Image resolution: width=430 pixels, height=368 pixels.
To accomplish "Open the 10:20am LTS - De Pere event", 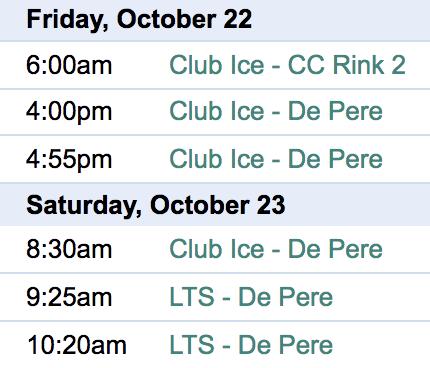I will (x=251, y=345).
